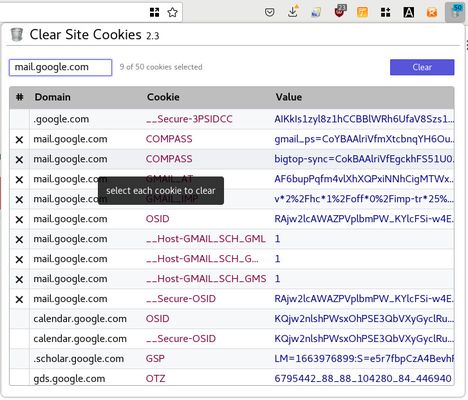The height and width of the screenshot is (400, 468).
Task: Click the truncated __Host-GMAIL_SCH_G… cookie name
Action: pyautogui.click(x=202, y=259)
